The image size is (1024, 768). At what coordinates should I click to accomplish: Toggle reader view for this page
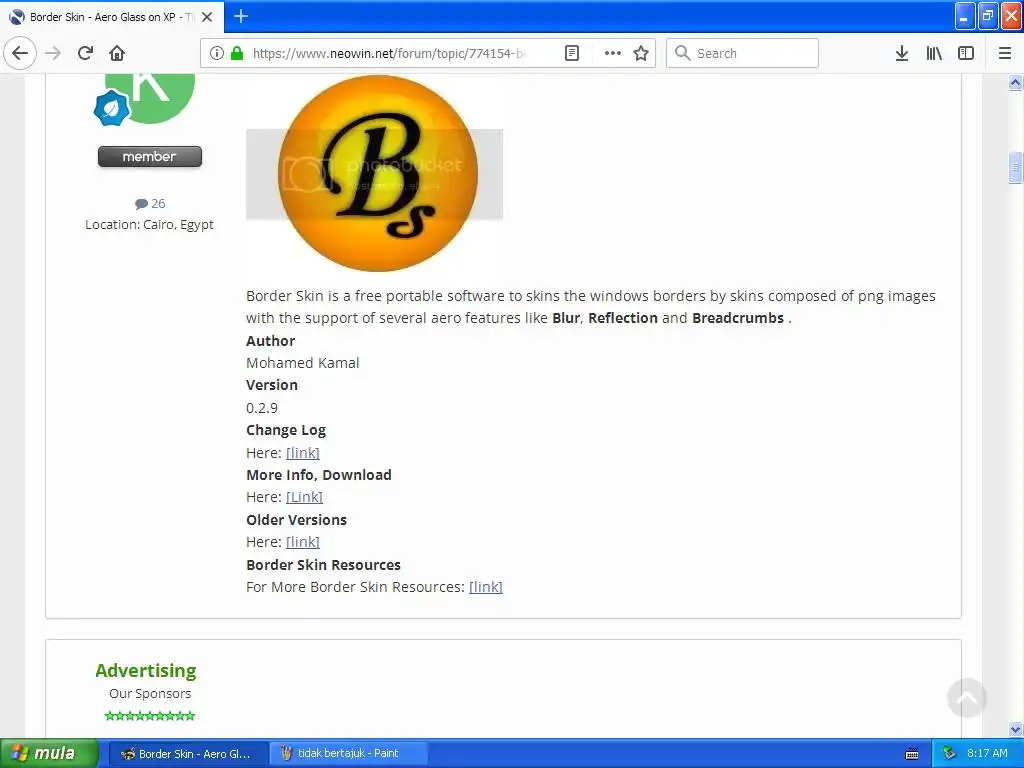click(x=571, y=53)
